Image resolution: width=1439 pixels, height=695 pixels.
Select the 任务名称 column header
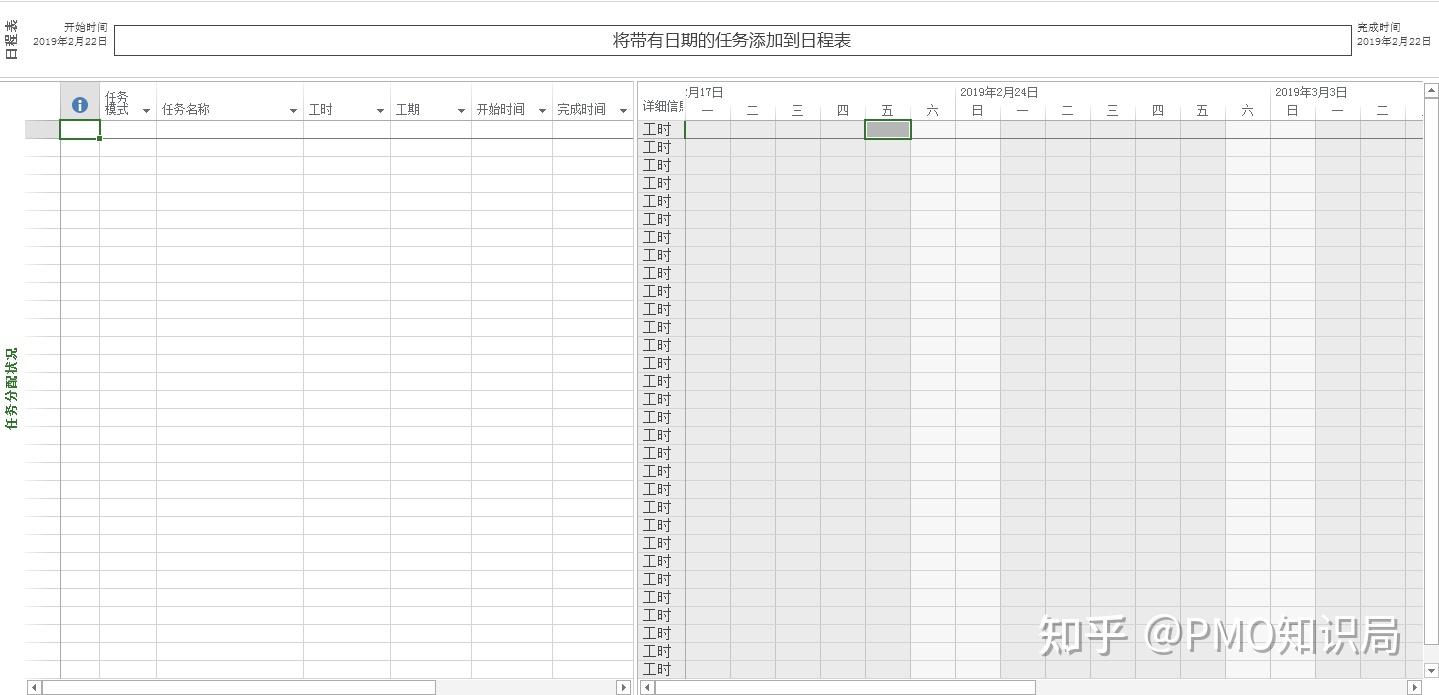(x=230, y=103)
